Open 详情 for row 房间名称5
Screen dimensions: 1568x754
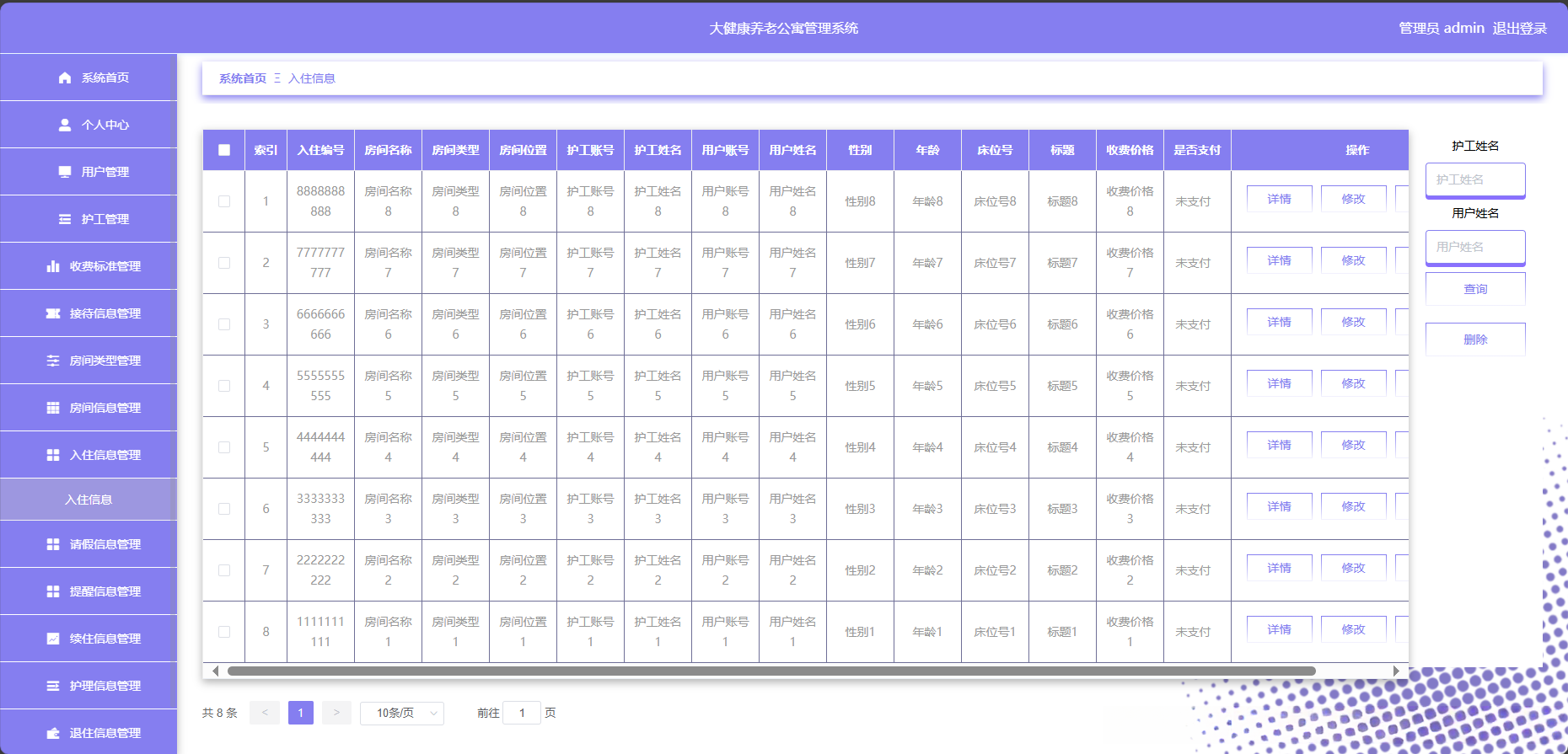pyautogui.click(x=1280, y=383)
